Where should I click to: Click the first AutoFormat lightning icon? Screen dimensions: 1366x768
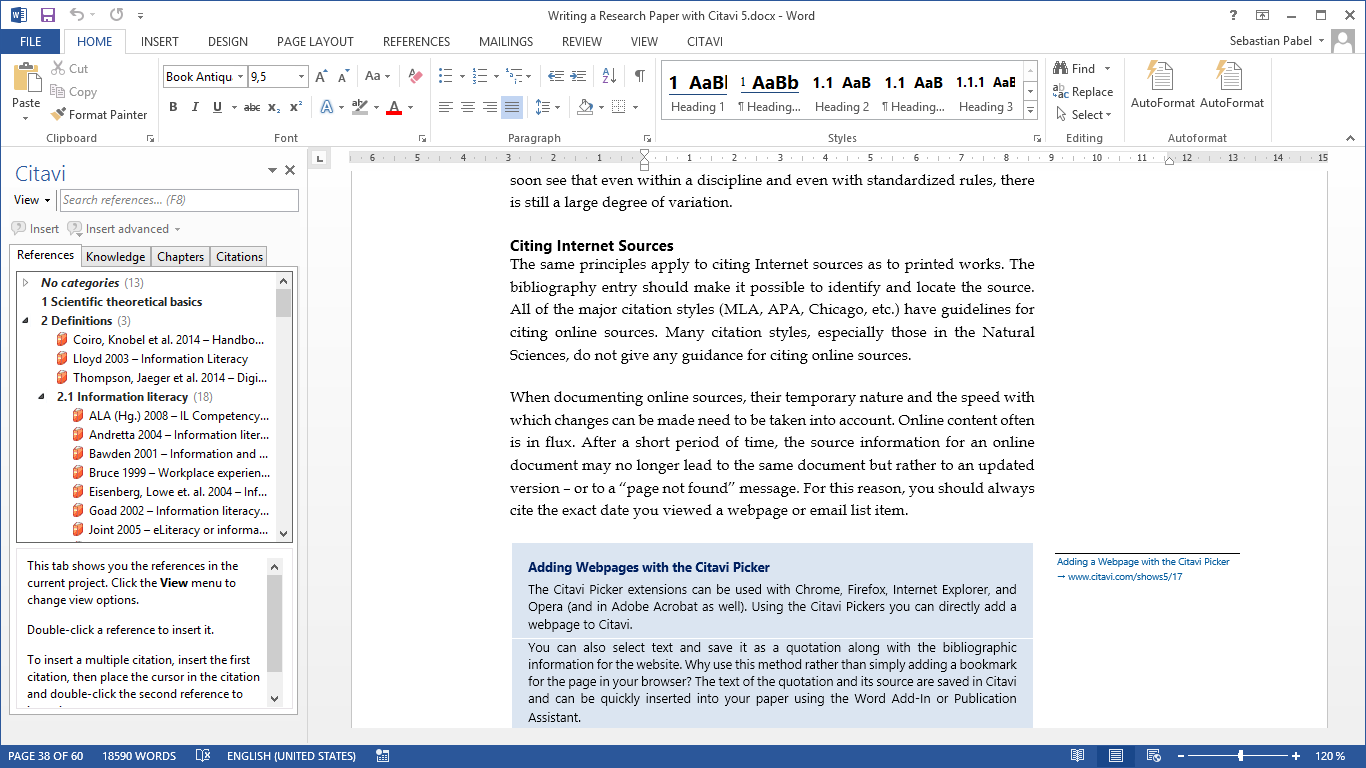[1162, 76]
